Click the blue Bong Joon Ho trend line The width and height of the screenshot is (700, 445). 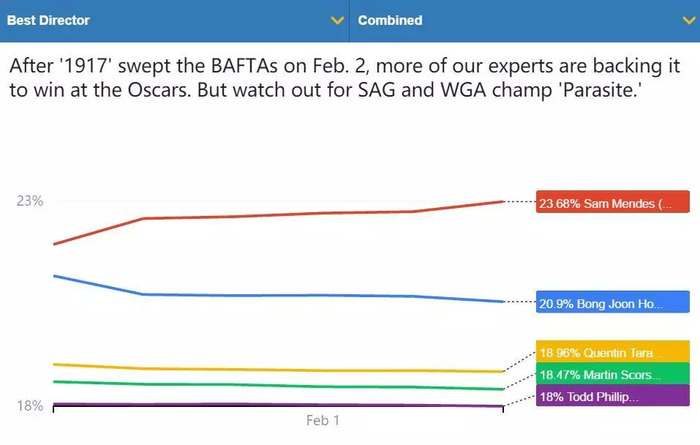coord(277,295)
